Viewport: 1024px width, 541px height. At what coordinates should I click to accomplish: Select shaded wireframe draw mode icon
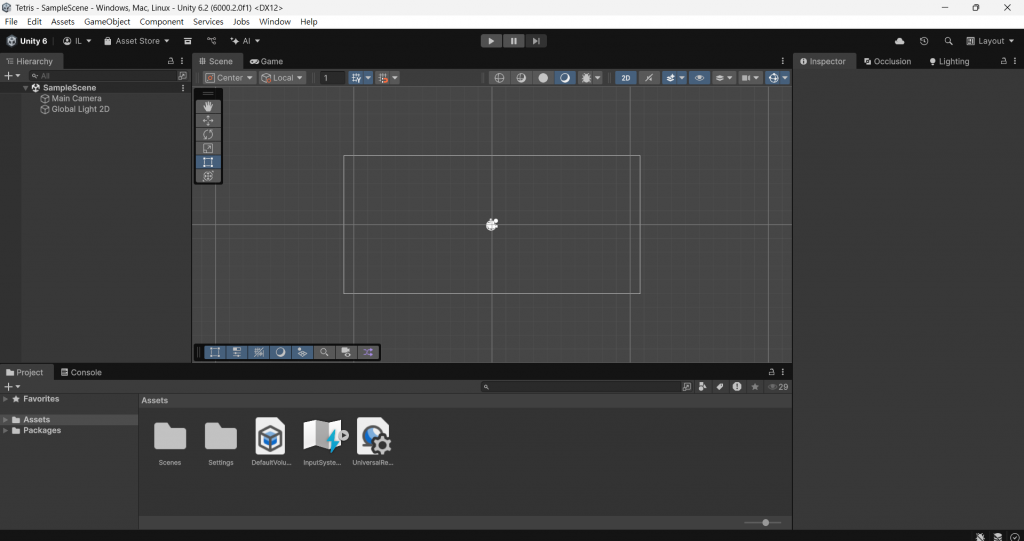click(x=521, y=78)
